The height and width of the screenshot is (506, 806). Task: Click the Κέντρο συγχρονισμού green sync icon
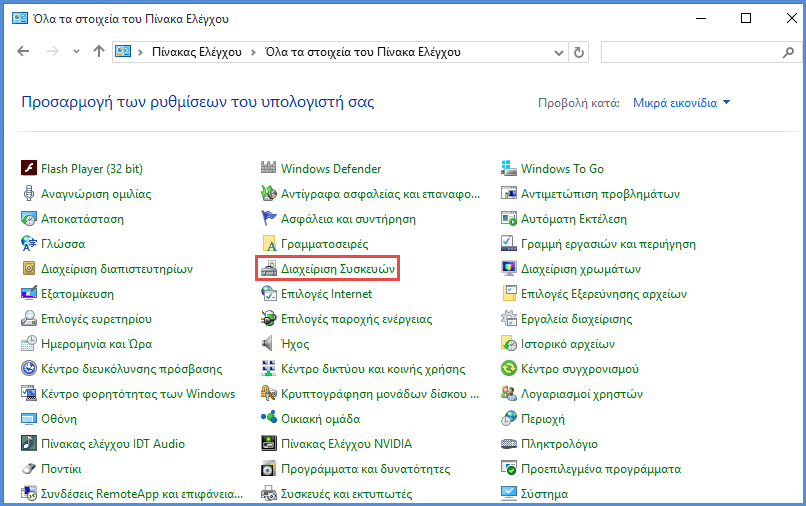[508, 368]
